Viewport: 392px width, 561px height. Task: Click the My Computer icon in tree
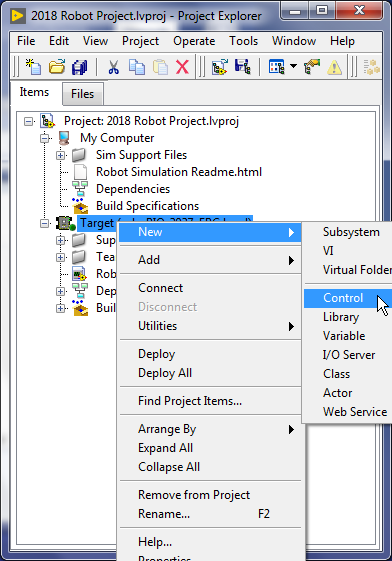point(64,138)
